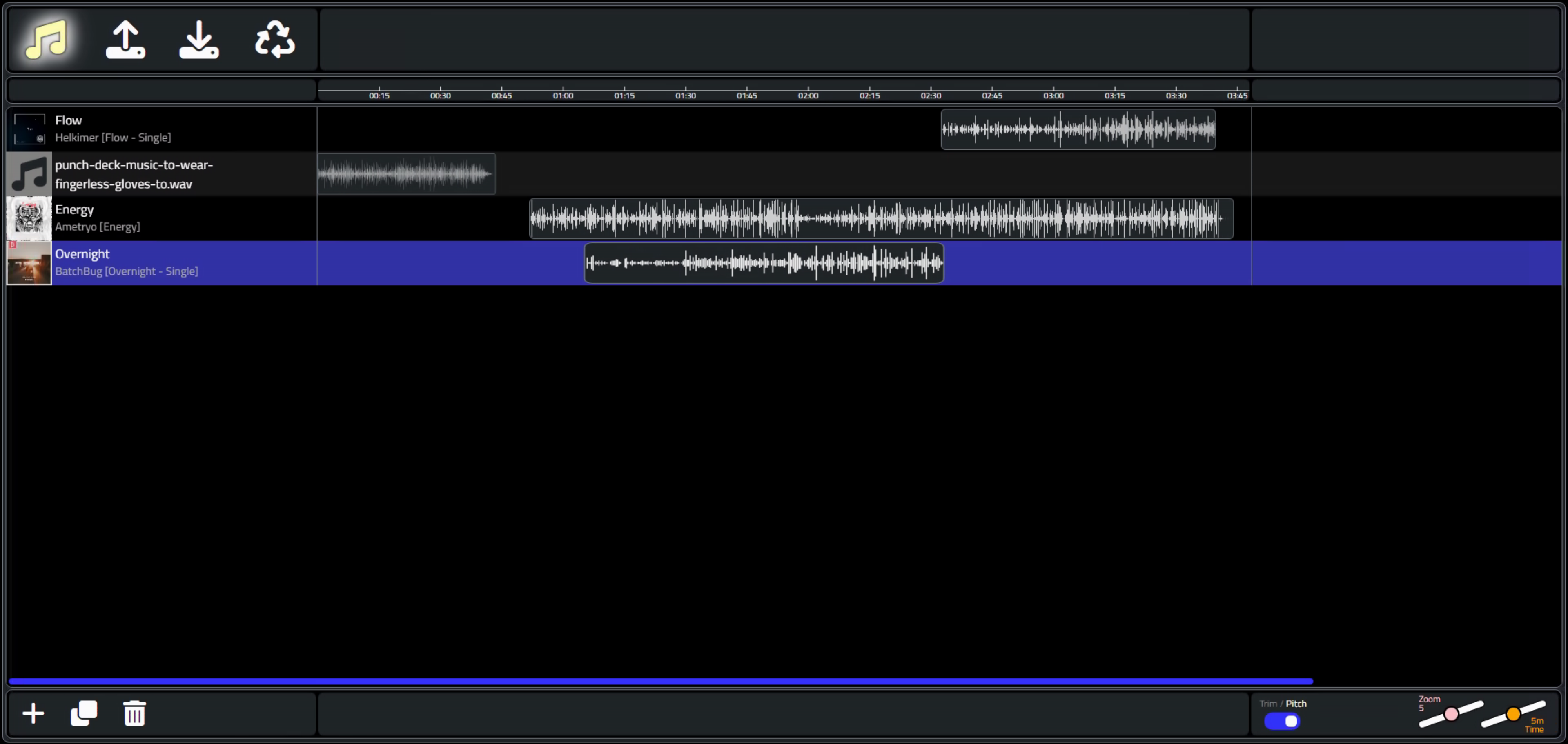Click the punch-deck music note icon

point(29,174)
